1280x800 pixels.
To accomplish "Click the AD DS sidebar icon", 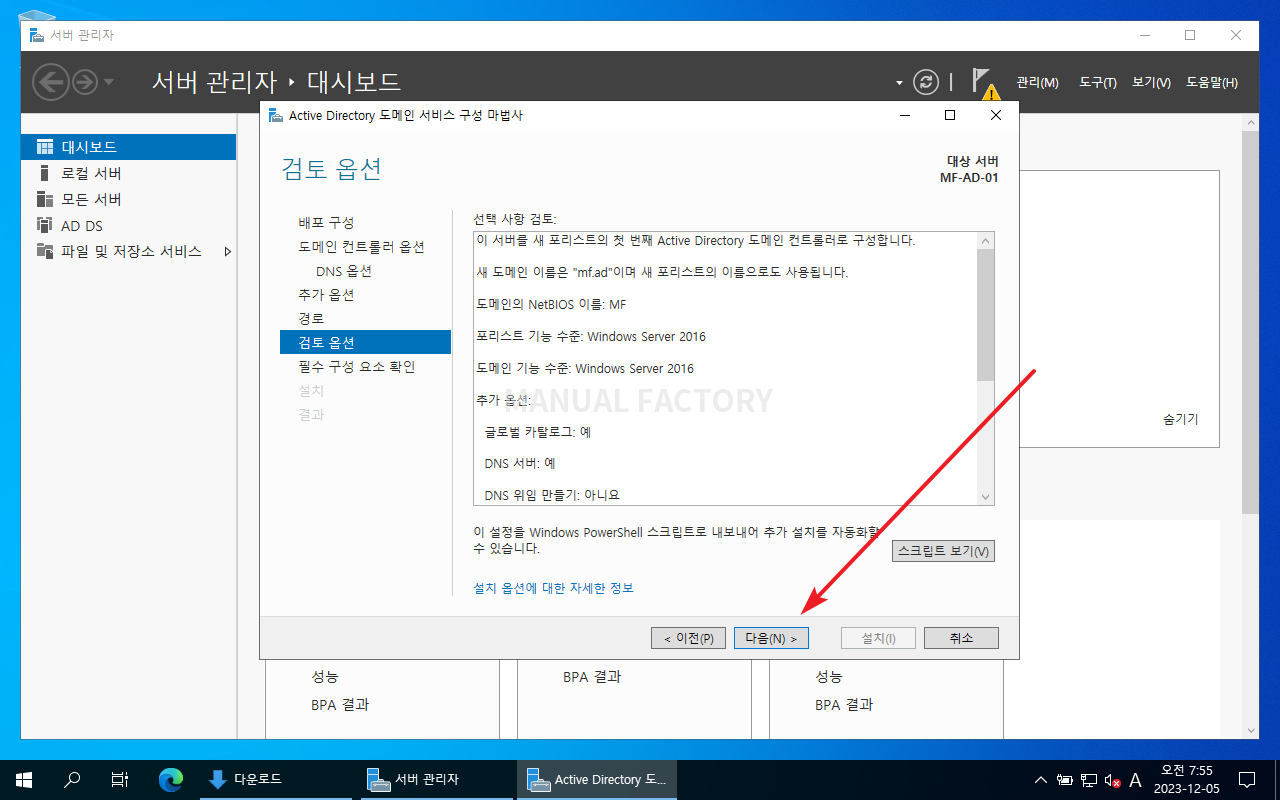I will point(44,225).
